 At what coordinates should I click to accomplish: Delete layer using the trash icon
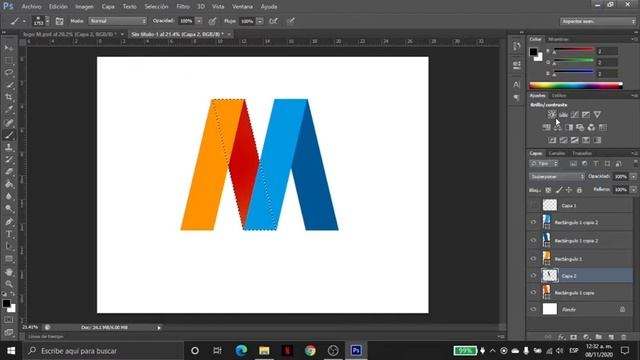click(x=623, y=337)
